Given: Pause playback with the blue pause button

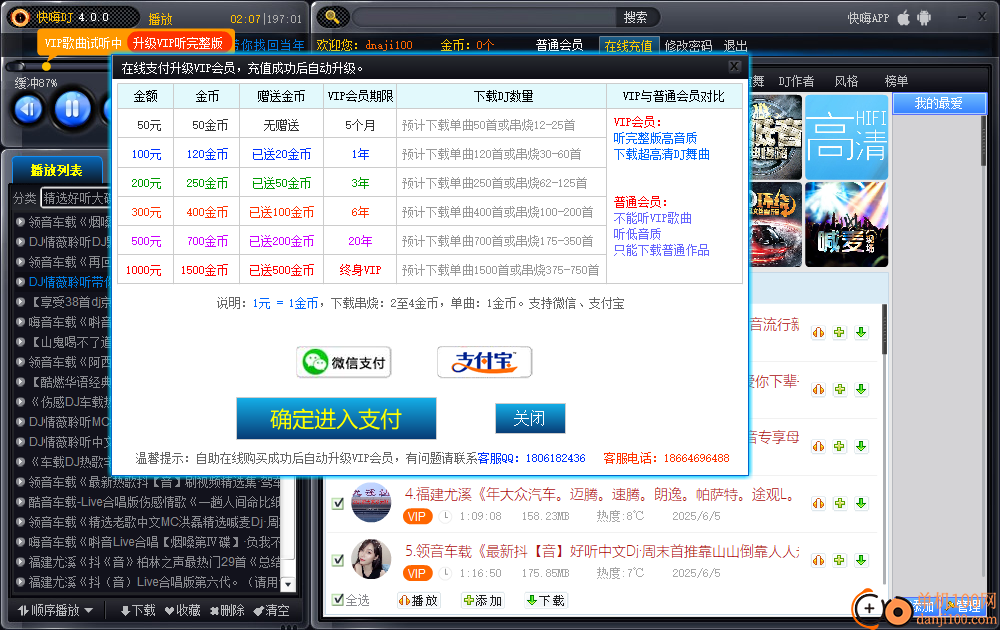Looking at the screenshot, I should [x=73, y=109].
